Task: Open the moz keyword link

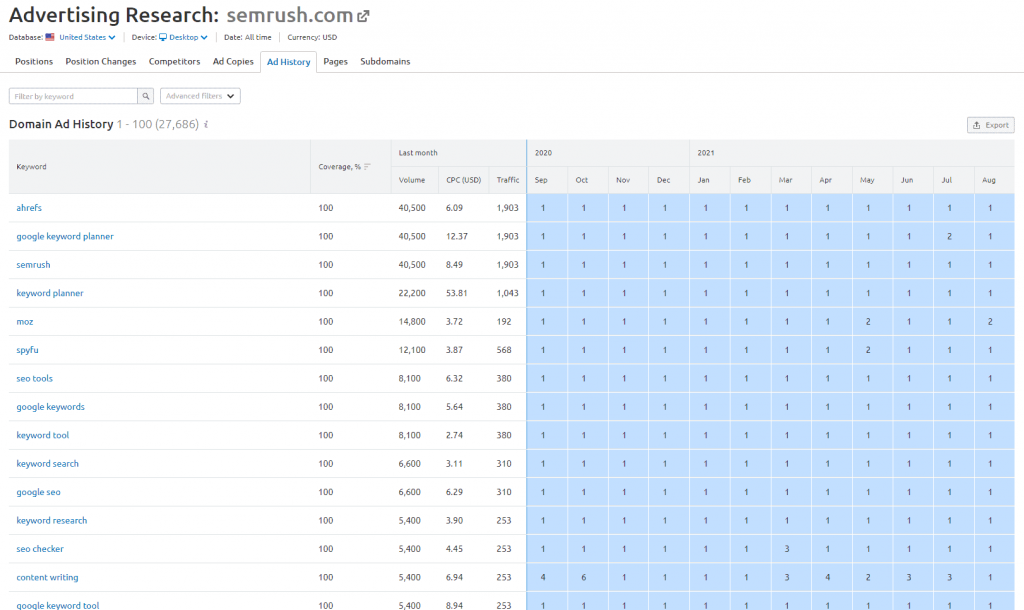Action: point(25,321)
